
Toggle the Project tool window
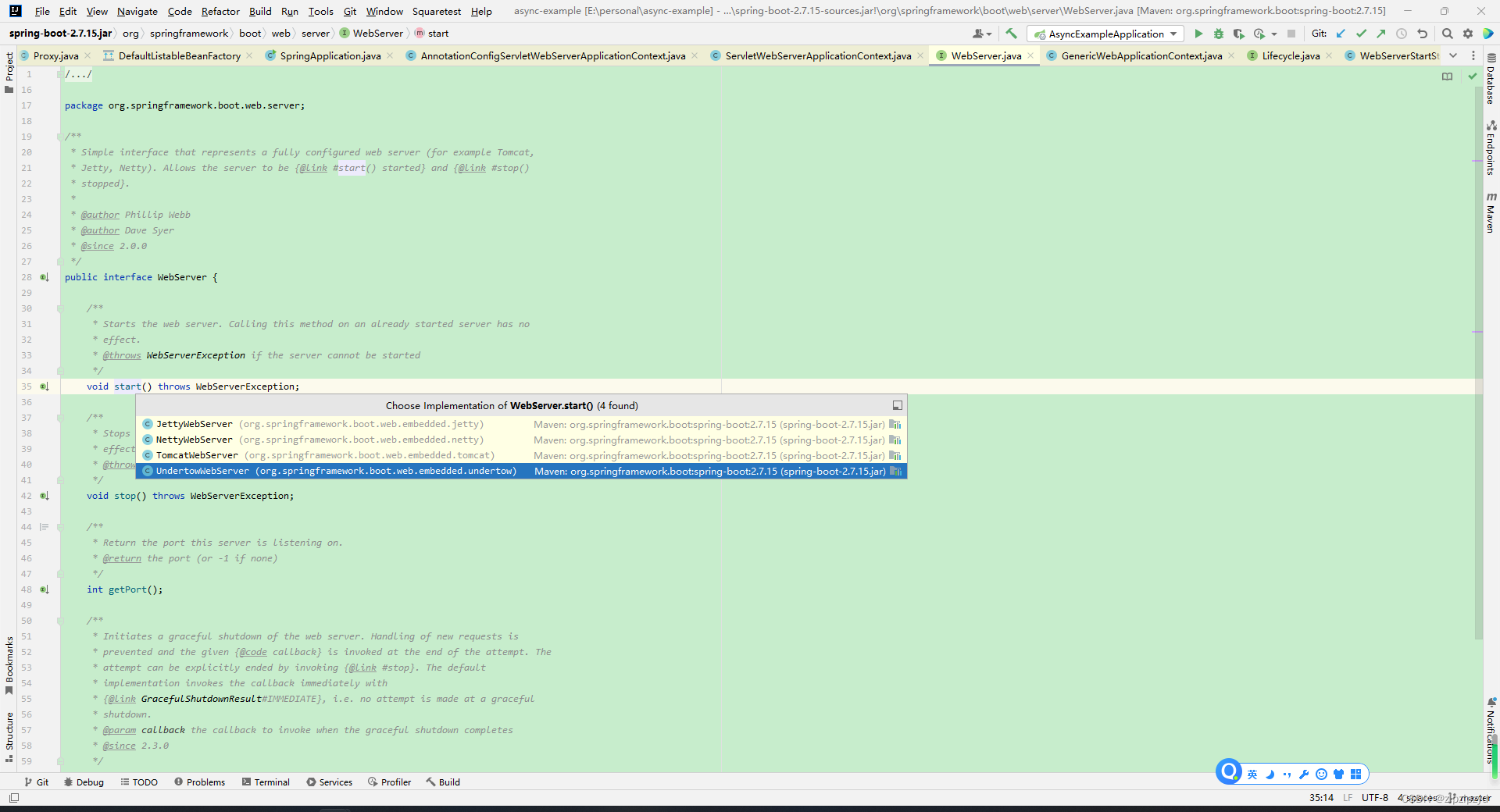click(x=9, y=72)
